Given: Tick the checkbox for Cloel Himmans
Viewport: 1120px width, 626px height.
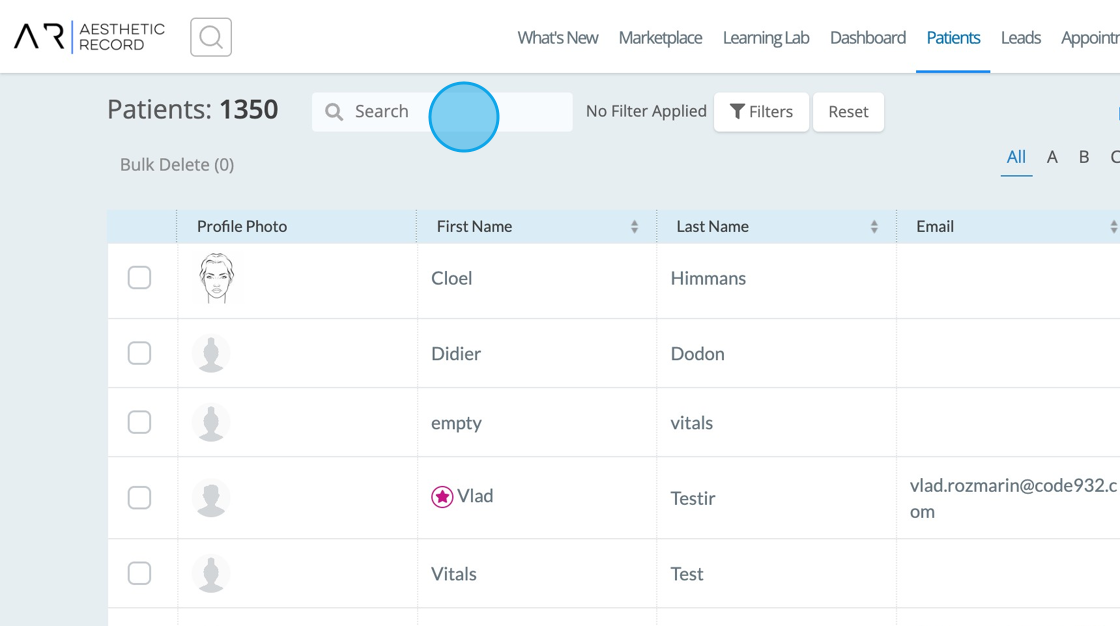Looking at the screenshot, I should 140,278.
